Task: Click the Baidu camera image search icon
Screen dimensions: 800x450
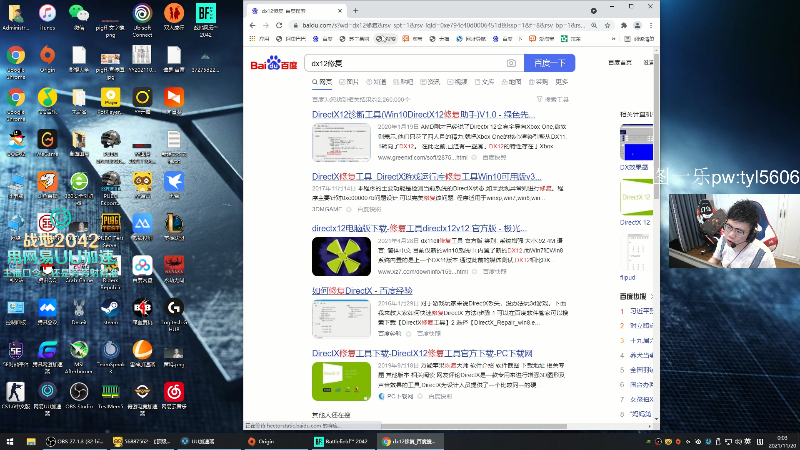Action: (x=511, y=63)
